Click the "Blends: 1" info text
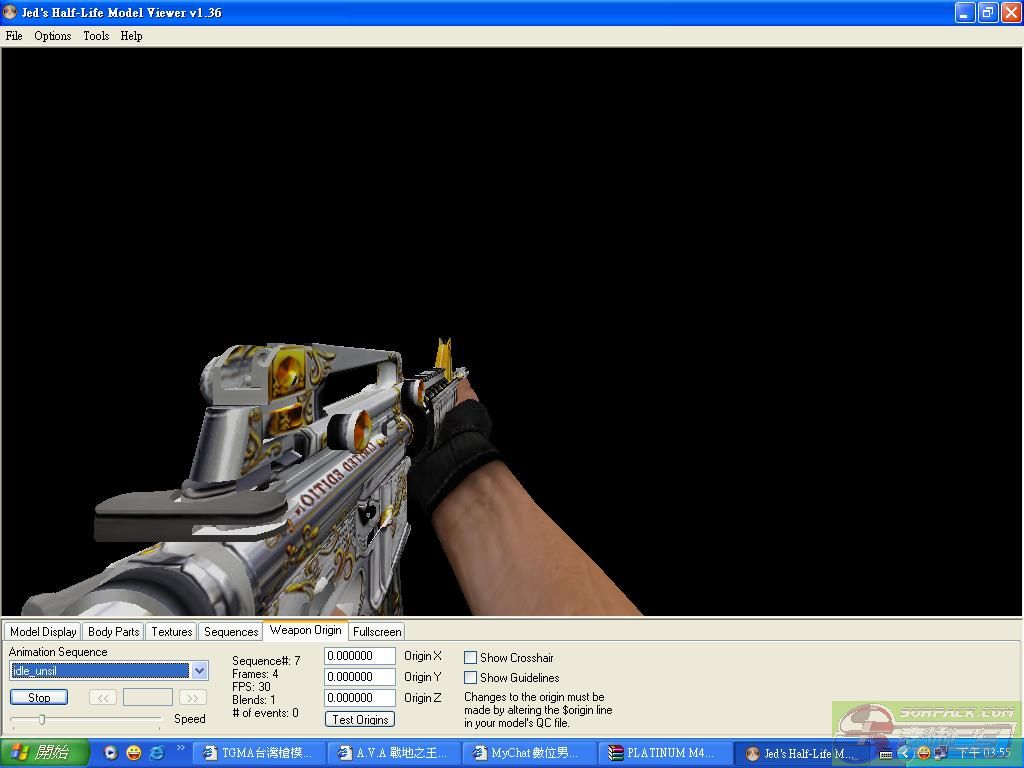The width and height of the screenshot is (1024, 768). 254,700
